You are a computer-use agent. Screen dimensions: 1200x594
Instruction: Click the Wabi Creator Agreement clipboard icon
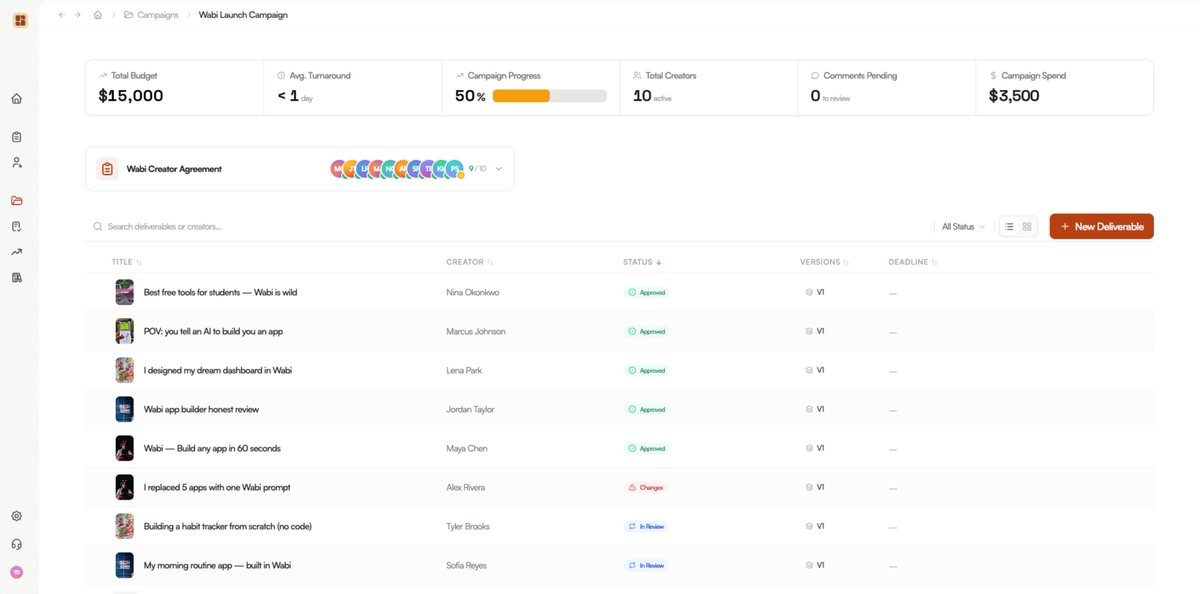pyautogui.click(x=107, y=169)
